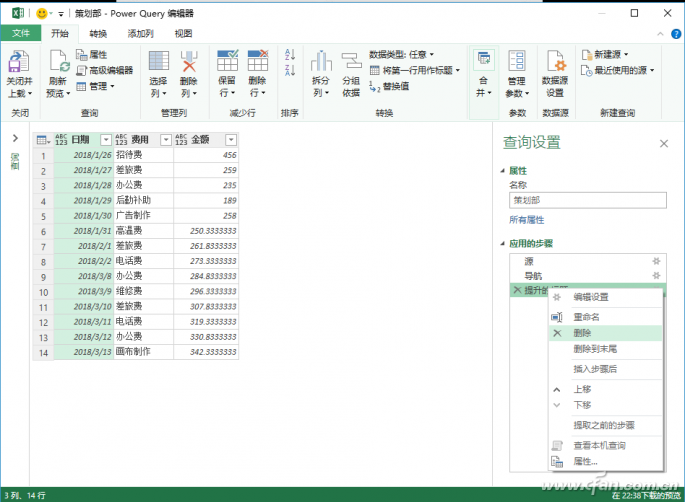Click the Combine (合并) icon
Image resolution: width=685 pixels, height=502 pixels.
(x=484, y=61)
